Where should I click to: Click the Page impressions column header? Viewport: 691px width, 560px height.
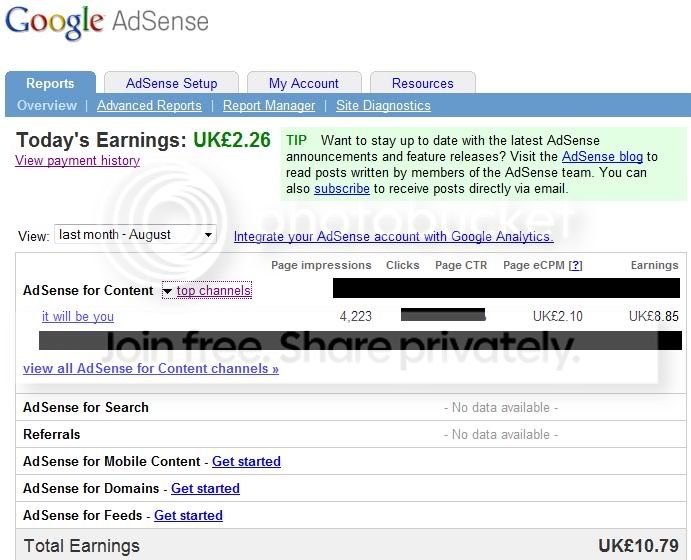321,265
